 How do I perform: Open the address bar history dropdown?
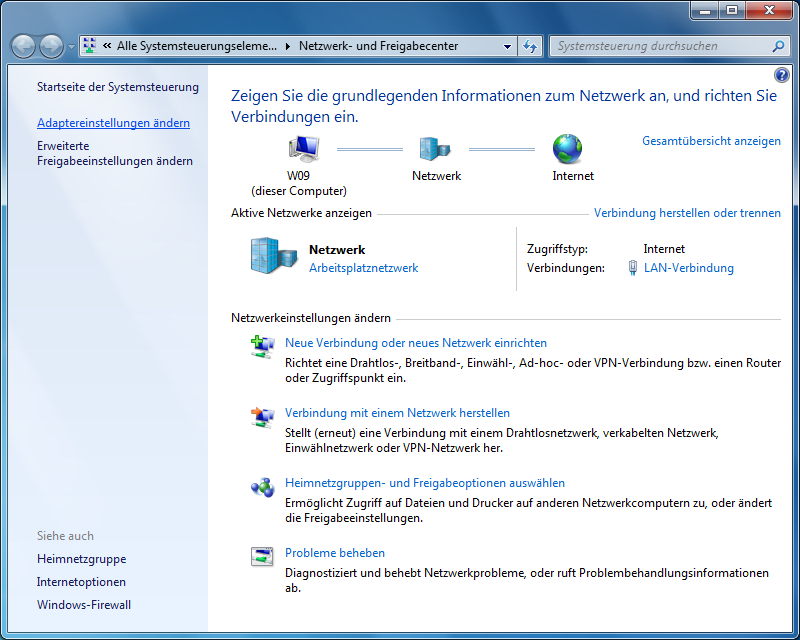coord(507,46)
